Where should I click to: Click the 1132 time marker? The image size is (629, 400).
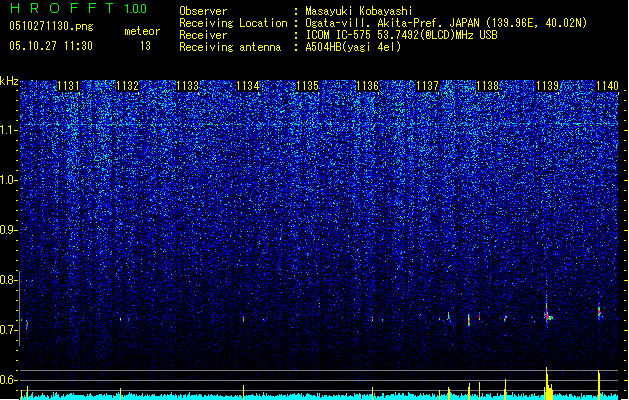pos(128,86)
